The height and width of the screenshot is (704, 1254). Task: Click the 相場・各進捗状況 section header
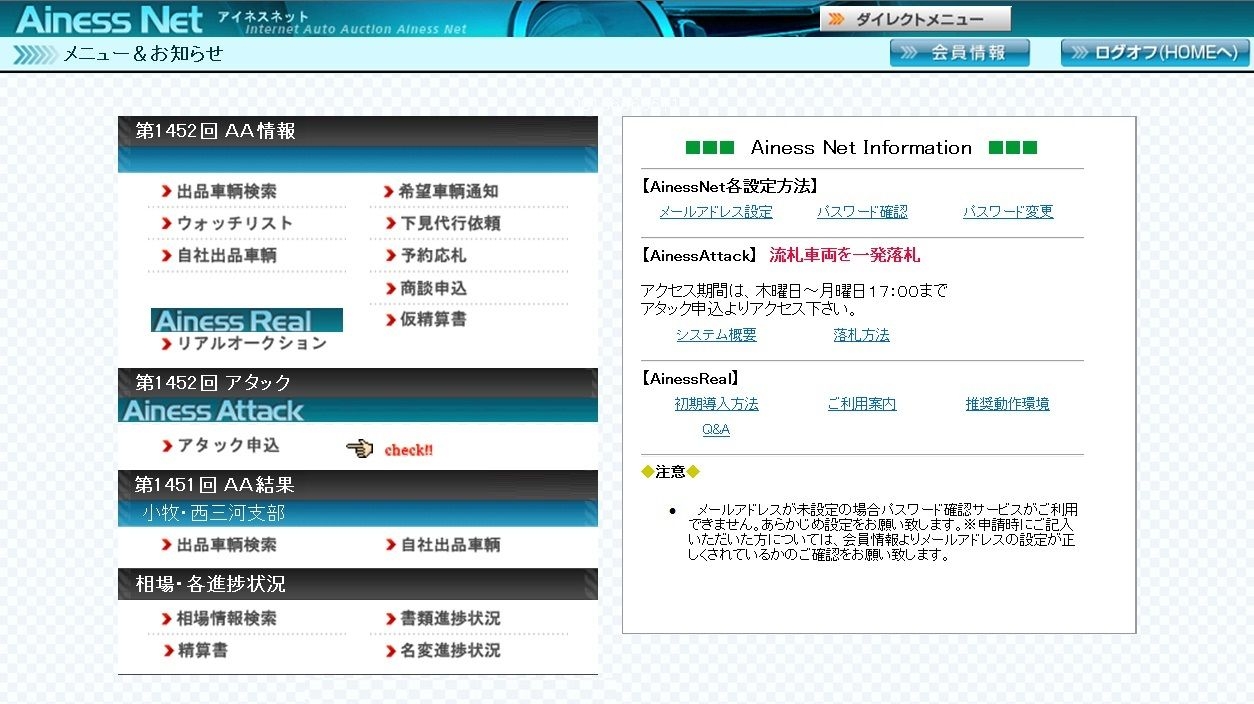358,584
